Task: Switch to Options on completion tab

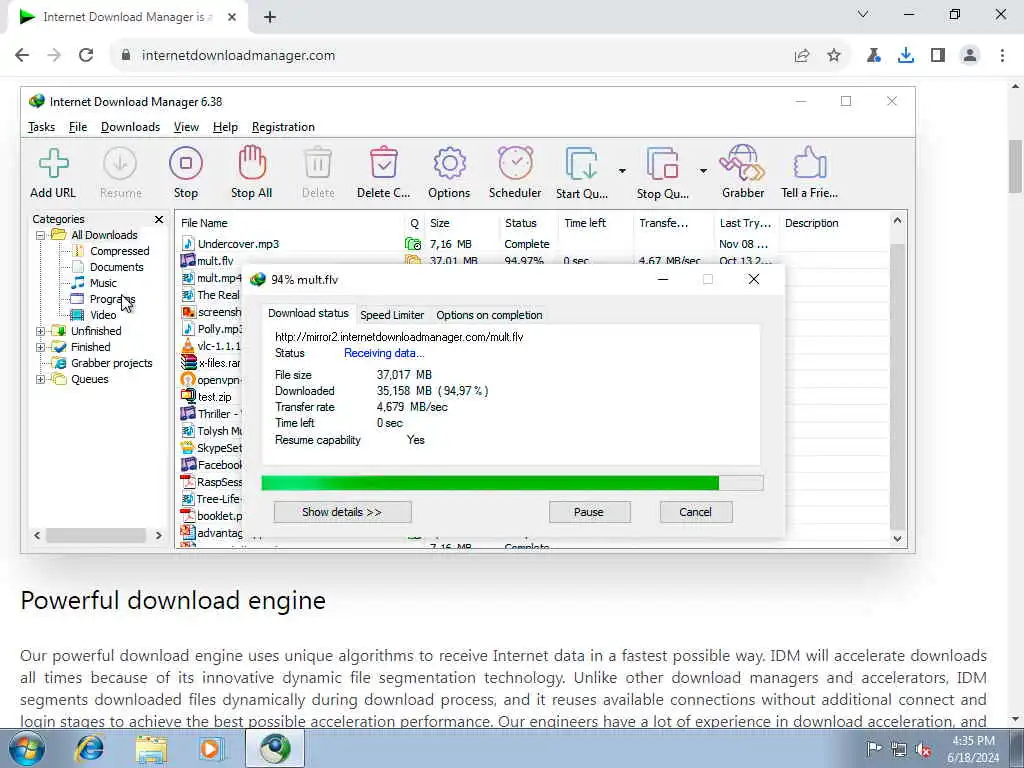Action: point(489,315)
